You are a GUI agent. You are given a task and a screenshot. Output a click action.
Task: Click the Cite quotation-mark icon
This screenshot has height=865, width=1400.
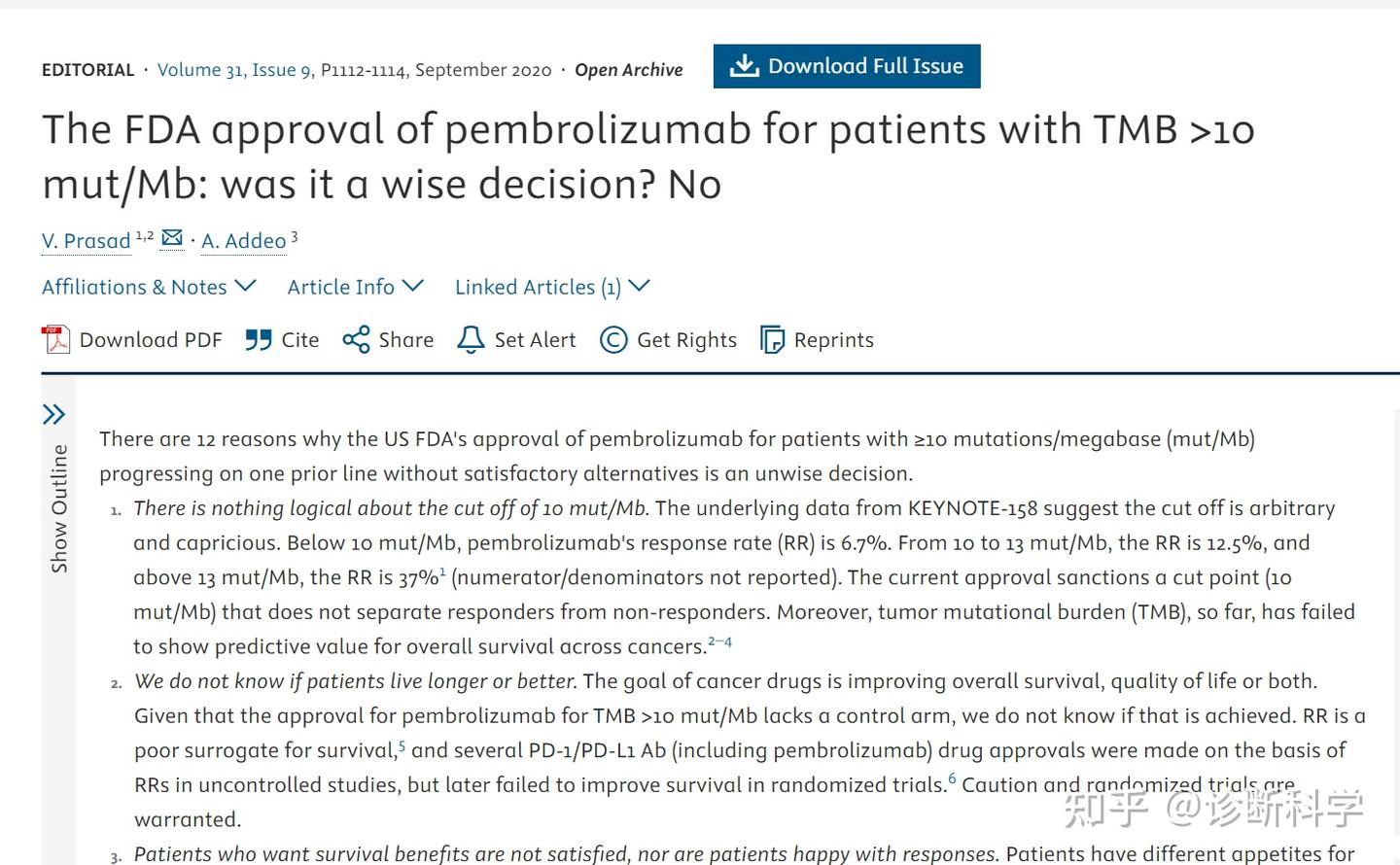click(259, 339)
